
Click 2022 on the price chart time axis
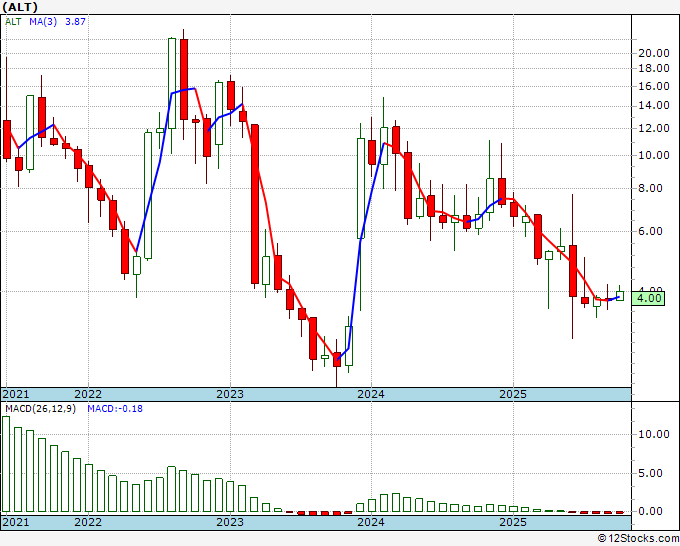point(88,394)
